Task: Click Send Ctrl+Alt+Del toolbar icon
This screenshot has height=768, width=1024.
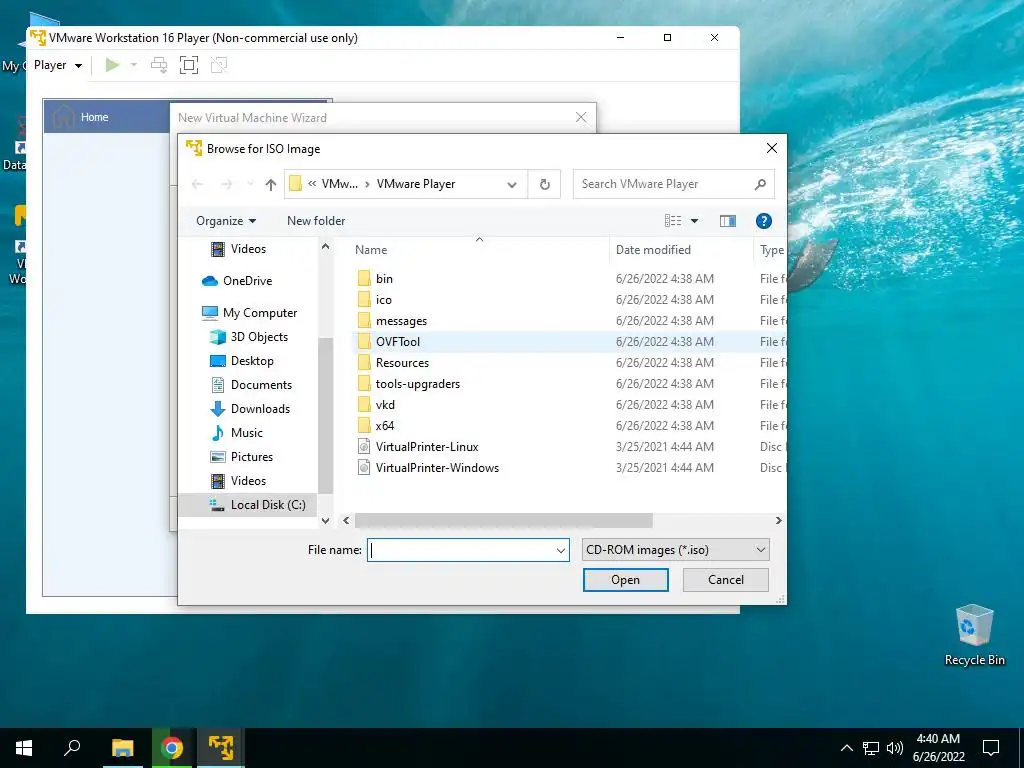Action: point(159,65)
